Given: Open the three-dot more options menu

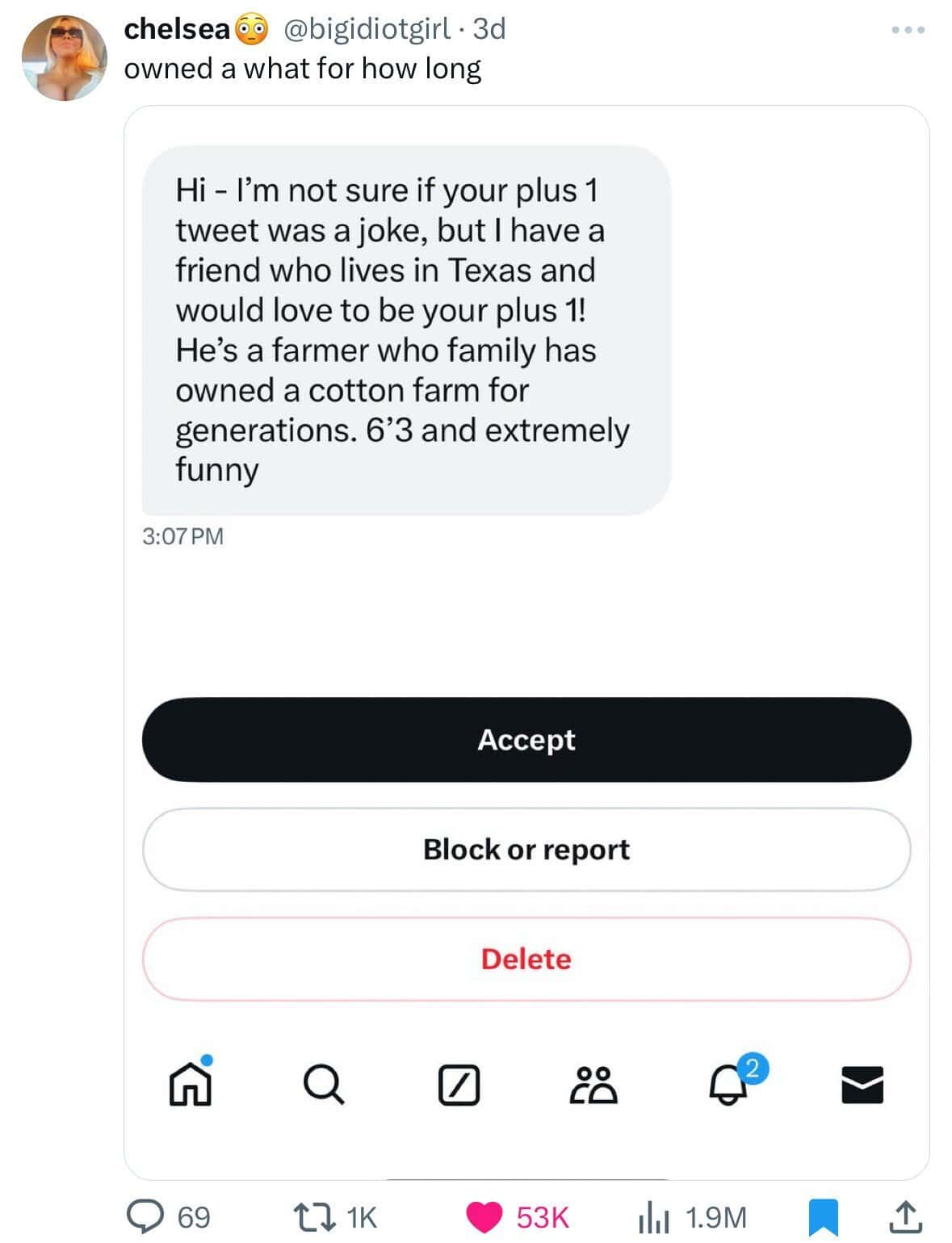Looking at the screenshot, I should pos(908,31).
